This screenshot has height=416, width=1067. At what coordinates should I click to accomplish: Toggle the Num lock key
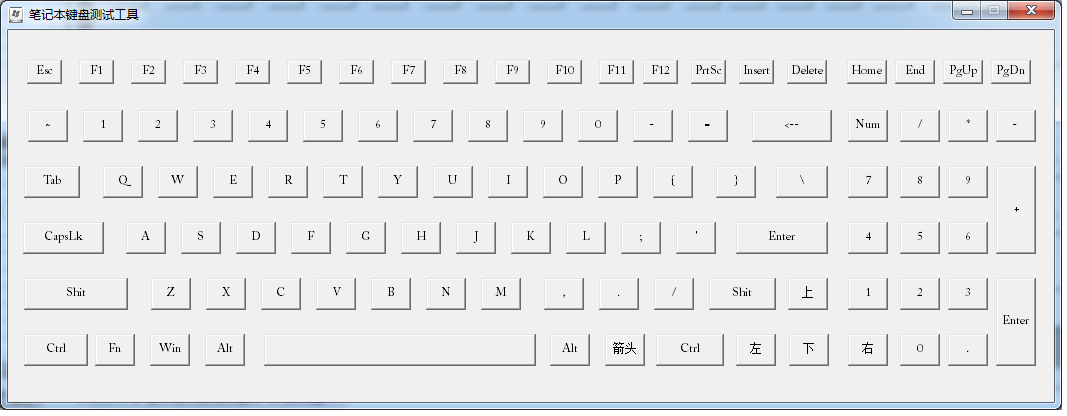coord(868,125)
